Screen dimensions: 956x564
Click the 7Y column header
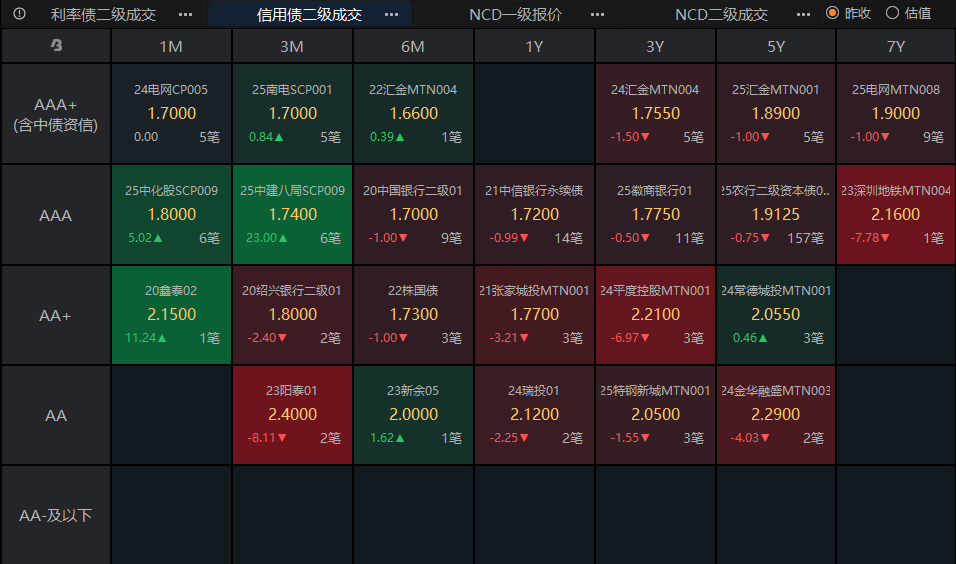click(896, 46)
